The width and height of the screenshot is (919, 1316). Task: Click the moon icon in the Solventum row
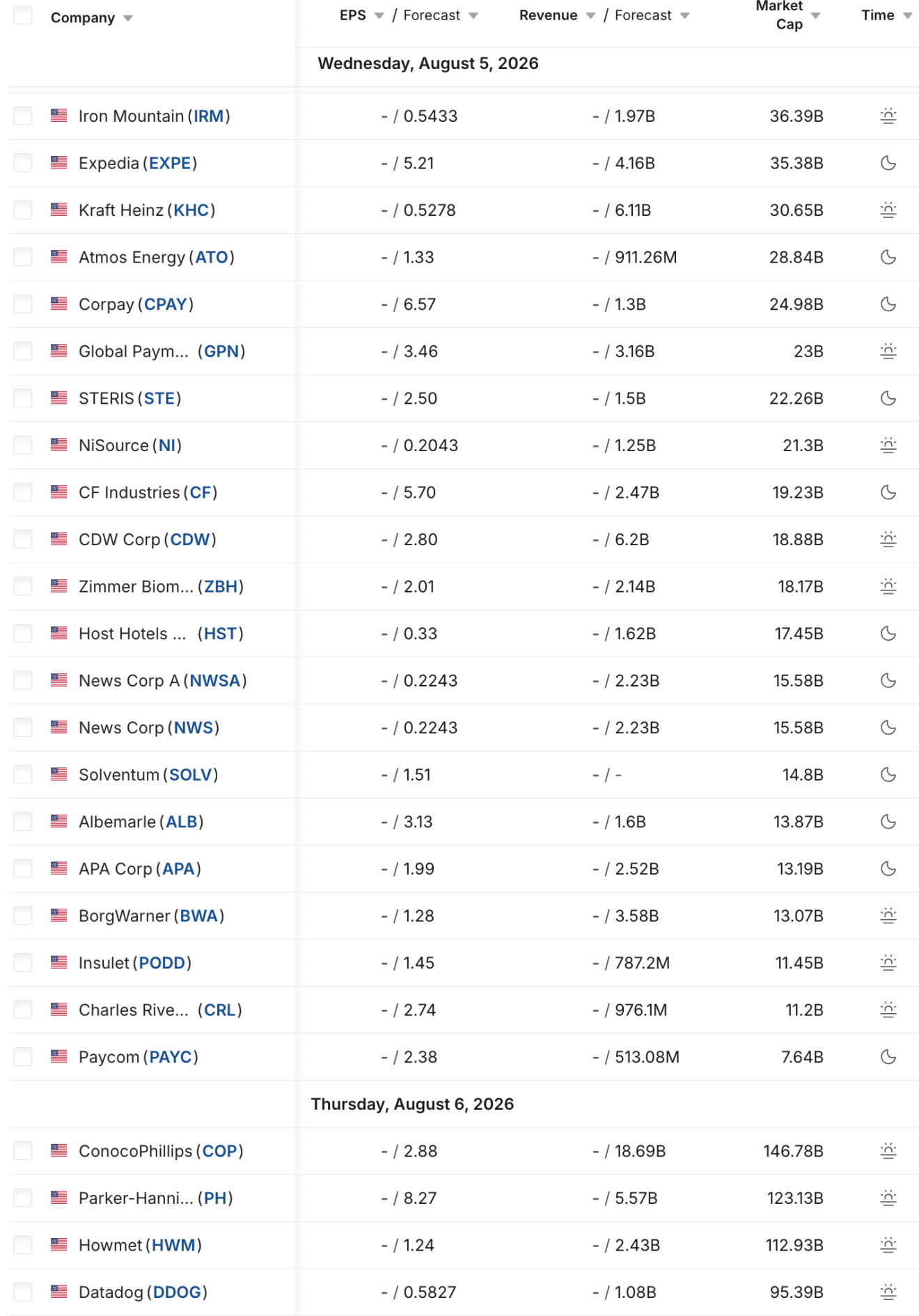point(888,774)
